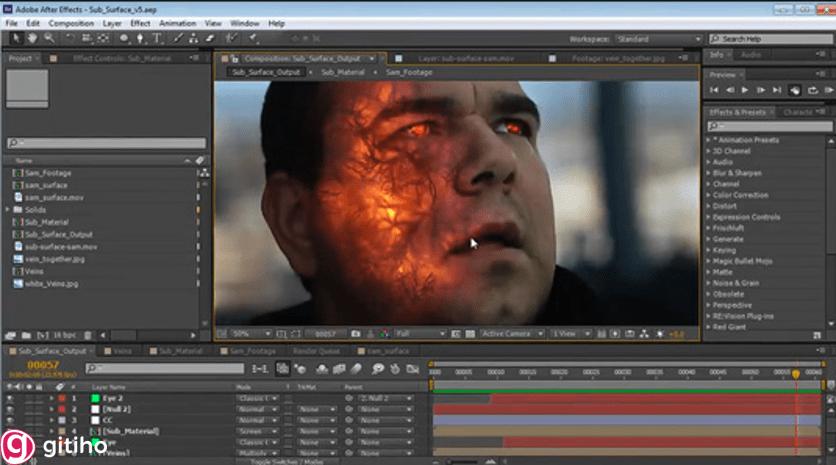Select the Hand tool

(32, 38)
